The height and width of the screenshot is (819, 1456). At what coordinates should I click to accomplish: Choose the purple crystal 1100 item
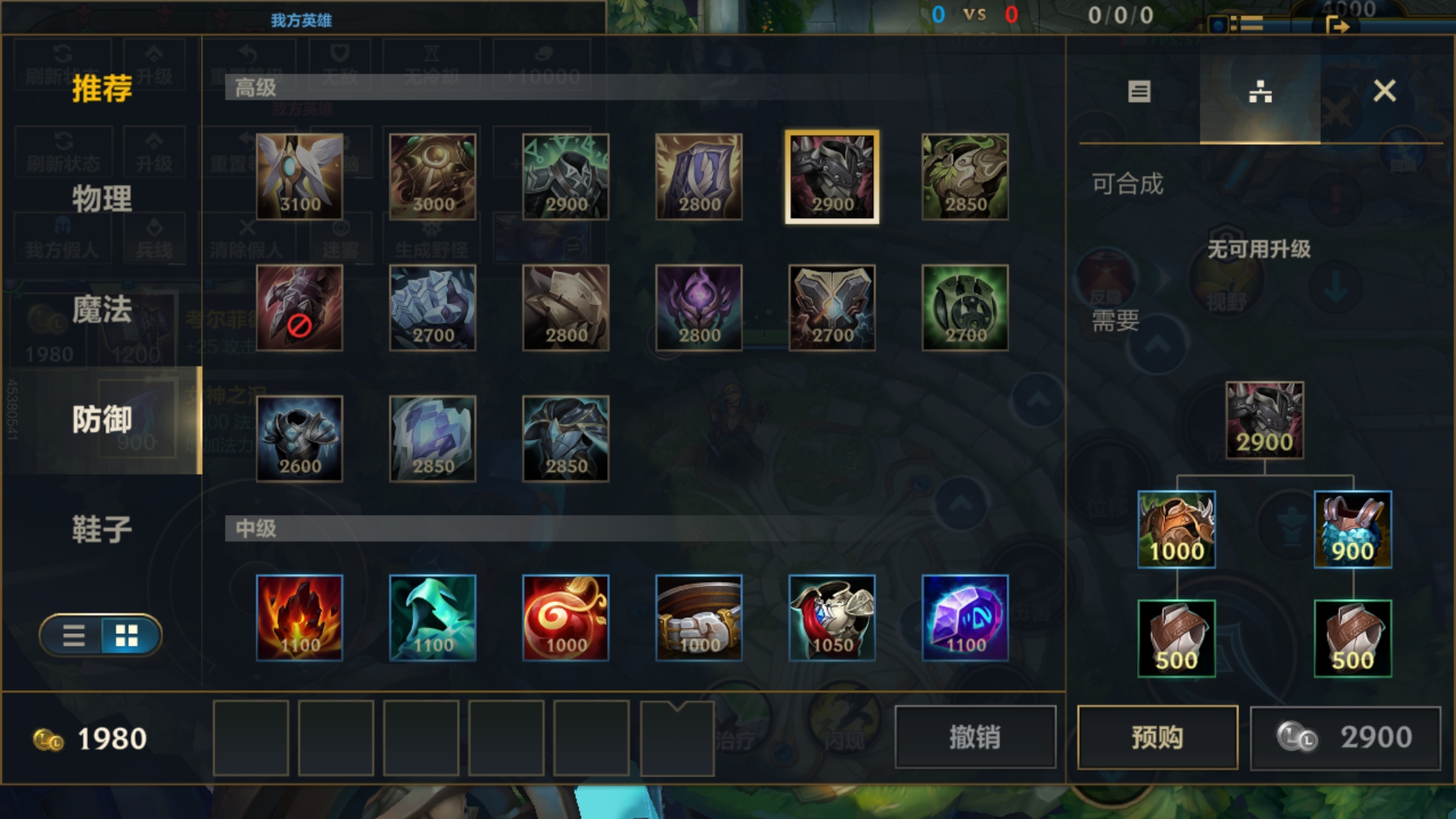click(965, 617)
